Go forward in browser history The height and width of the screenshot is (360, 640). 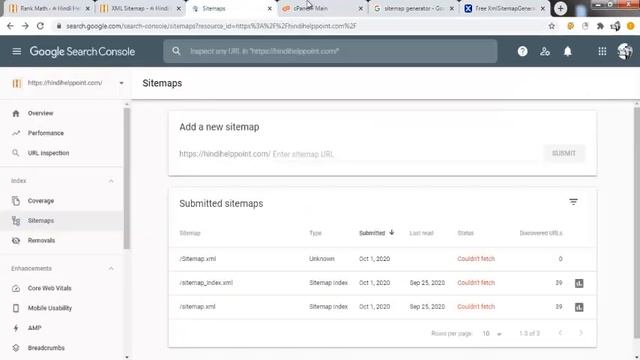[x=25, y=26]
